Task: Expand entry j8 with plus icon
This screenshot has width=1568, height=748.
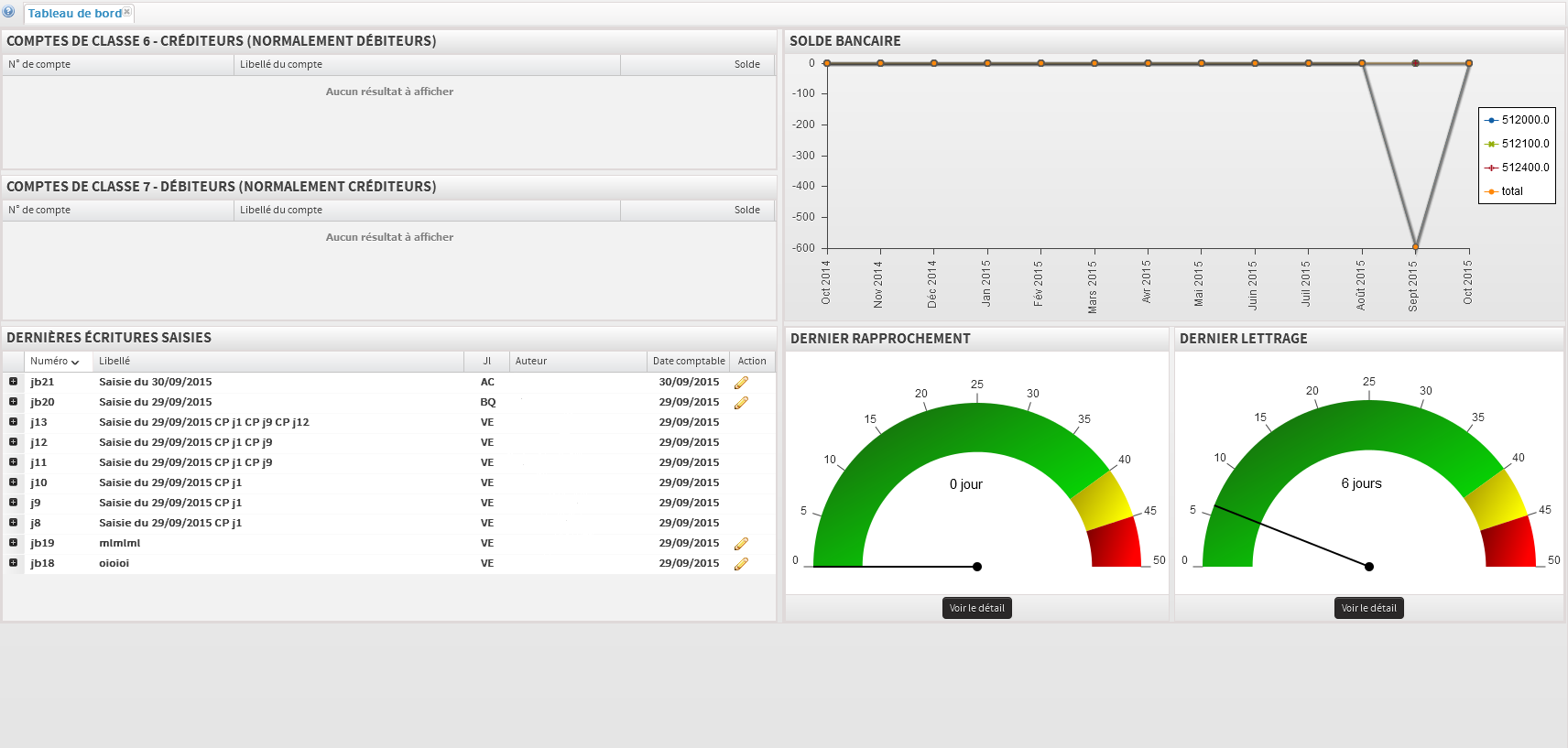Action: coord(13,523)
